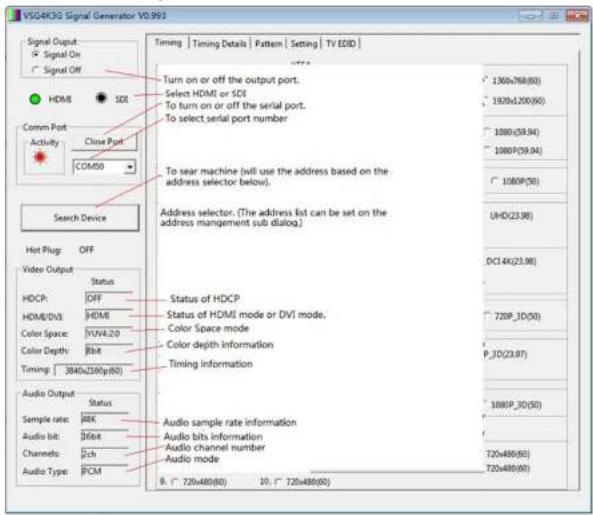Screen dimensions: 593x515
Task: Click the VSG4K3G application icon in title bar
Action: (x=14, y=16)
